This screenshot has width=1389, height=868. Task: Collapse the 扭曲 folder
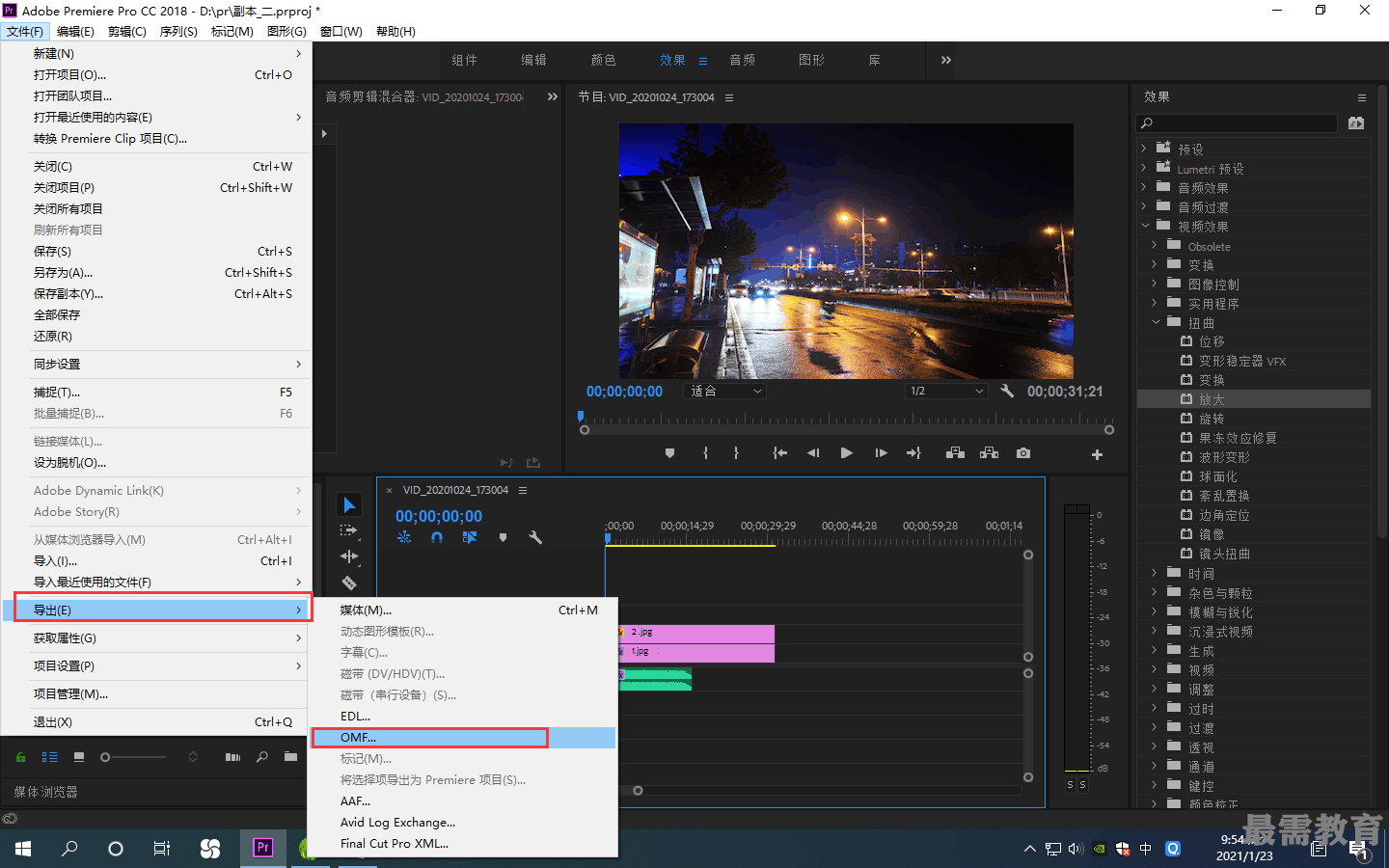[x=1156, y=322]
